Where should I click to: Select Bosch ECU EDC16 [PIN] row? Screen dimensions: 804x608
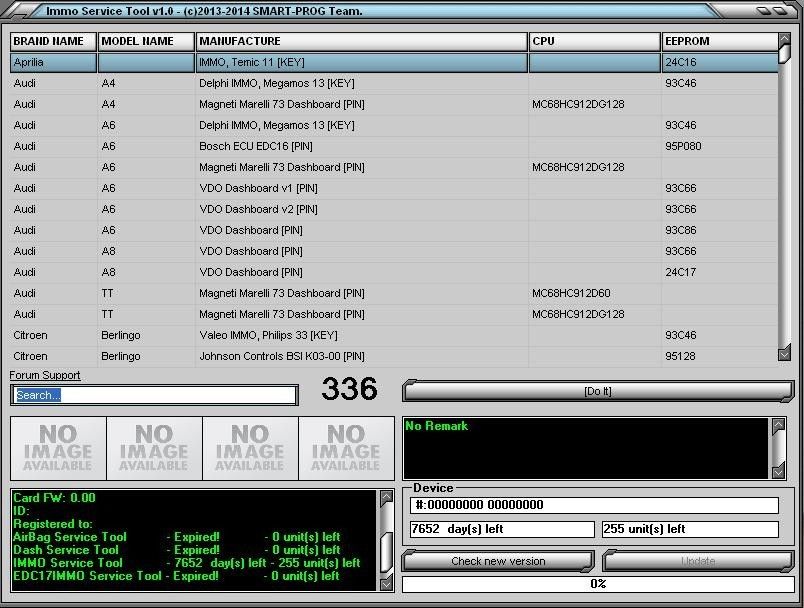click(x=394, y=147)
